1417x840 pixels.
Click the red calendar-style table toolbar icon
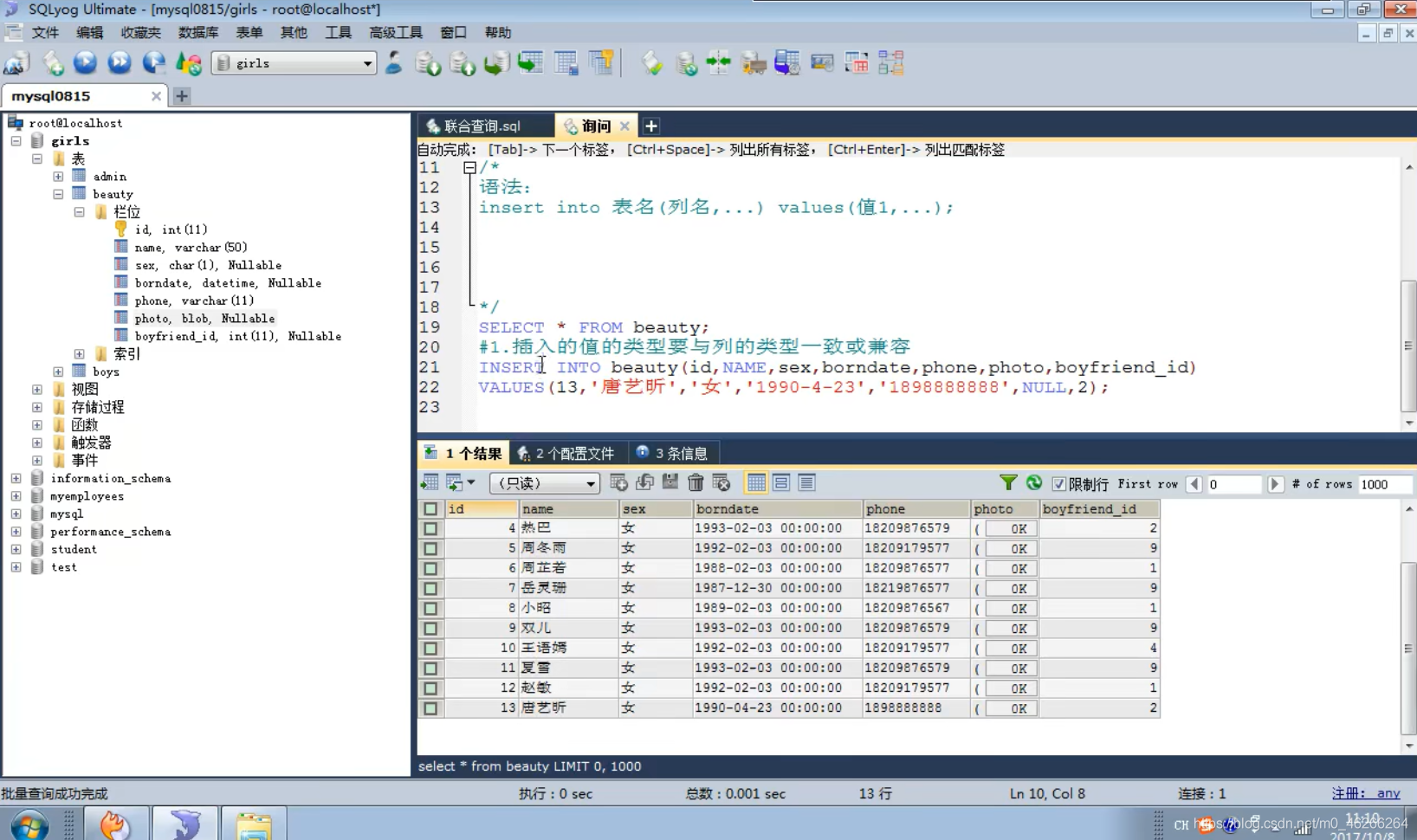(857, 62)
